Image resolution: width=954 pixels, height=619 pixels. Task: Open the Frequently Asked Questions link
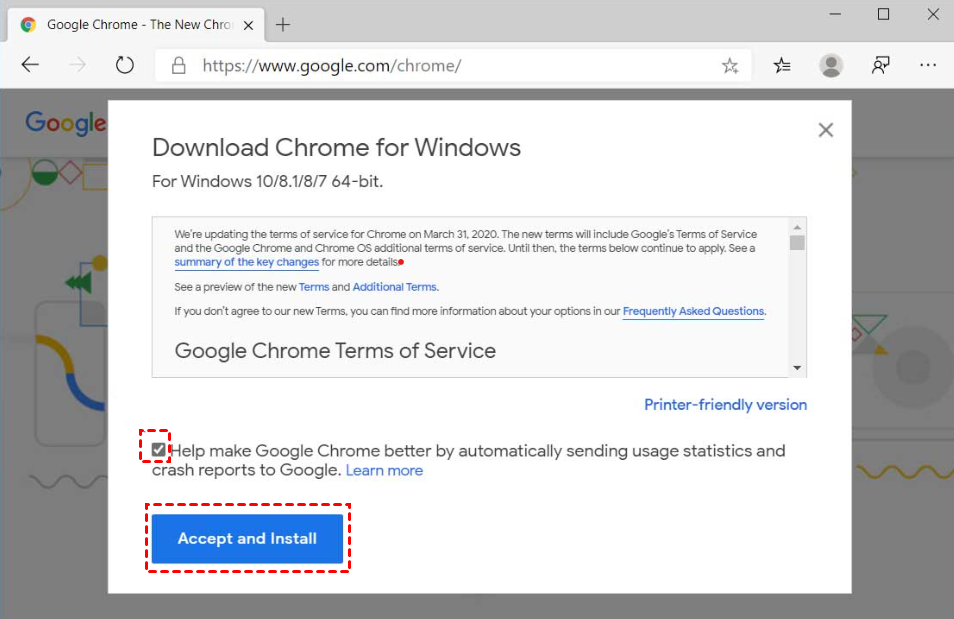[x=693, y=311]
